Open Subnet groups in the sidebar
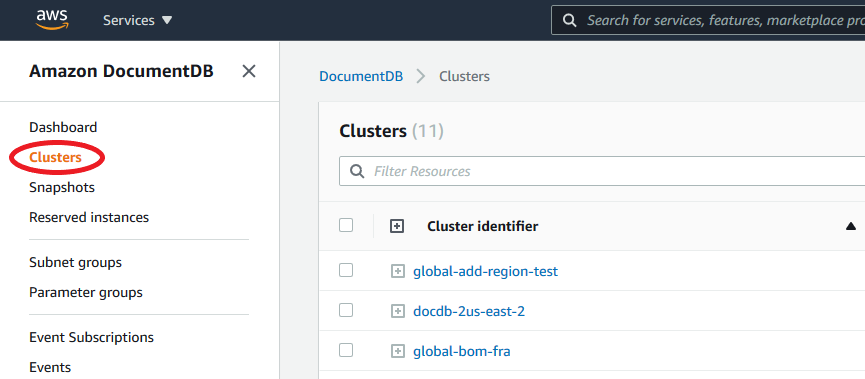Viewport: 865px width, 379px height. pos(76,263)
